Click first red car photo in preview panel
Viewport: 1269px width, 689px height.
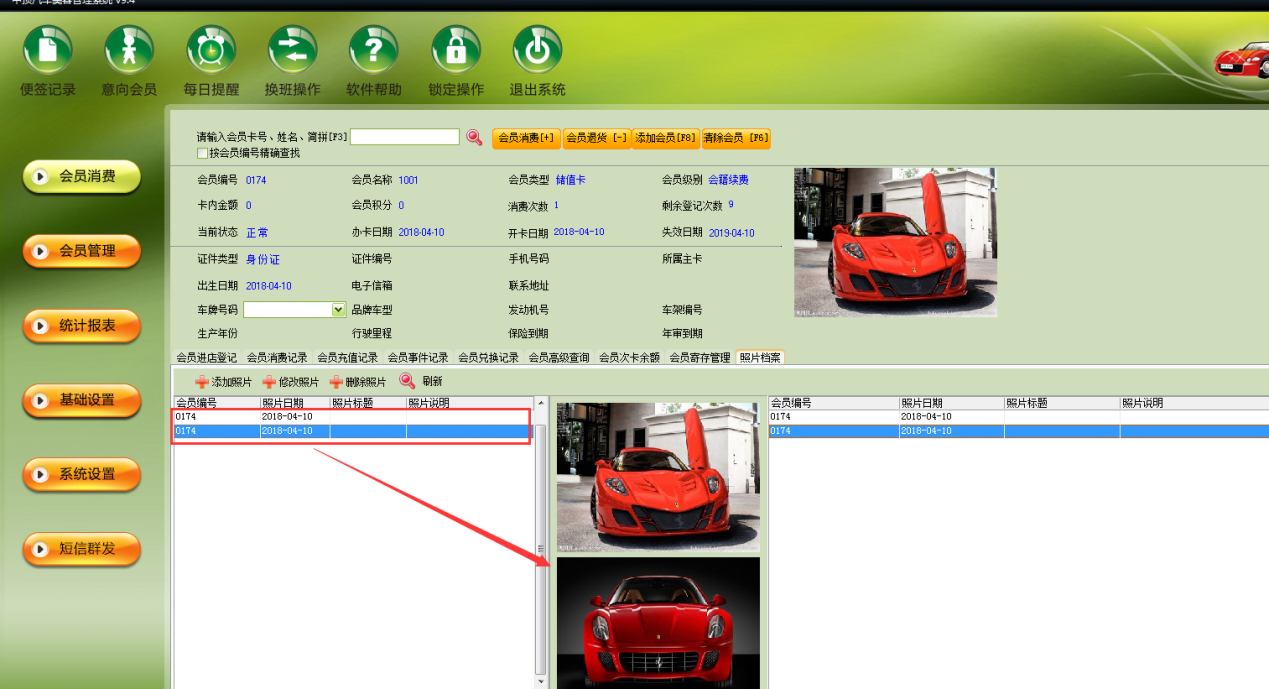click(658, 477)
